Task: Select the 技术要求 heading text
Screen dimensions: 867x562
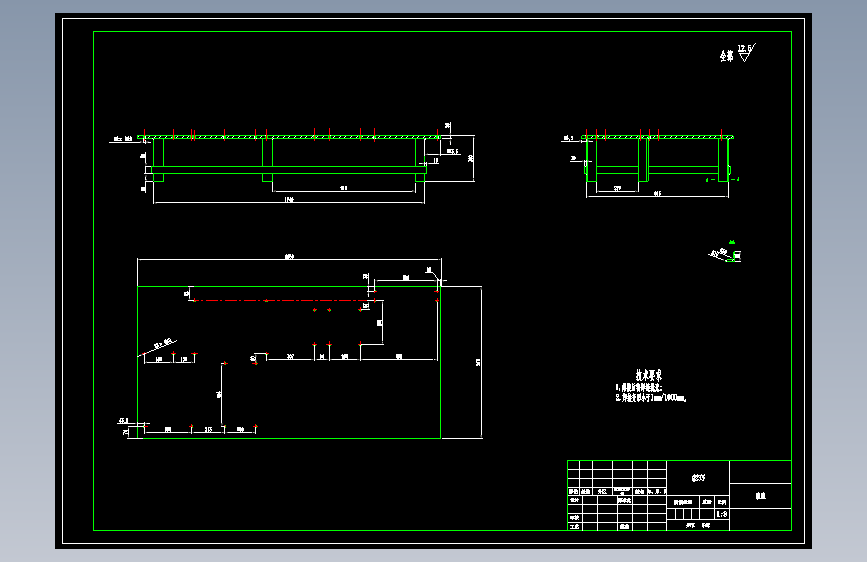Action: (649, 376)
